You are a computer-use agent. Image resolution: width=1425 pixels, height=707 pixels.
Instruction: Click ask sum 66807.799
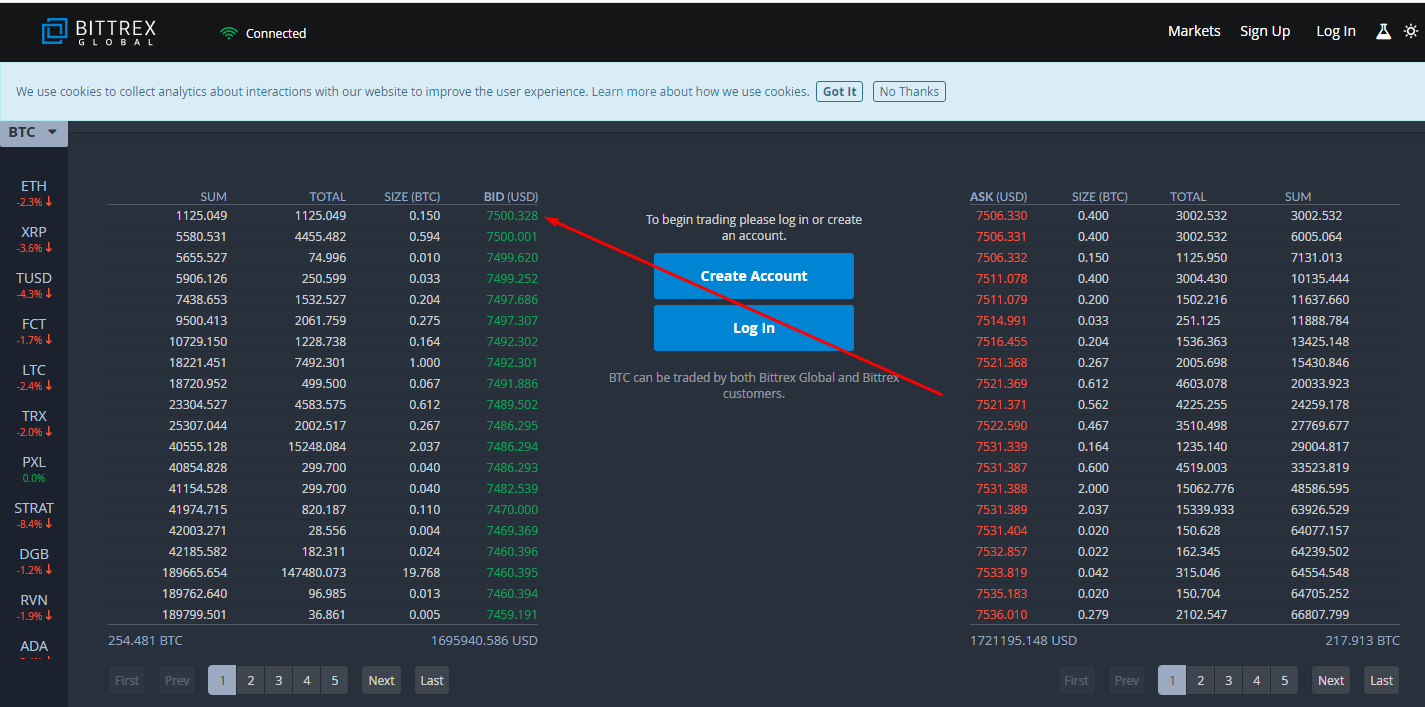[1320, 614]
